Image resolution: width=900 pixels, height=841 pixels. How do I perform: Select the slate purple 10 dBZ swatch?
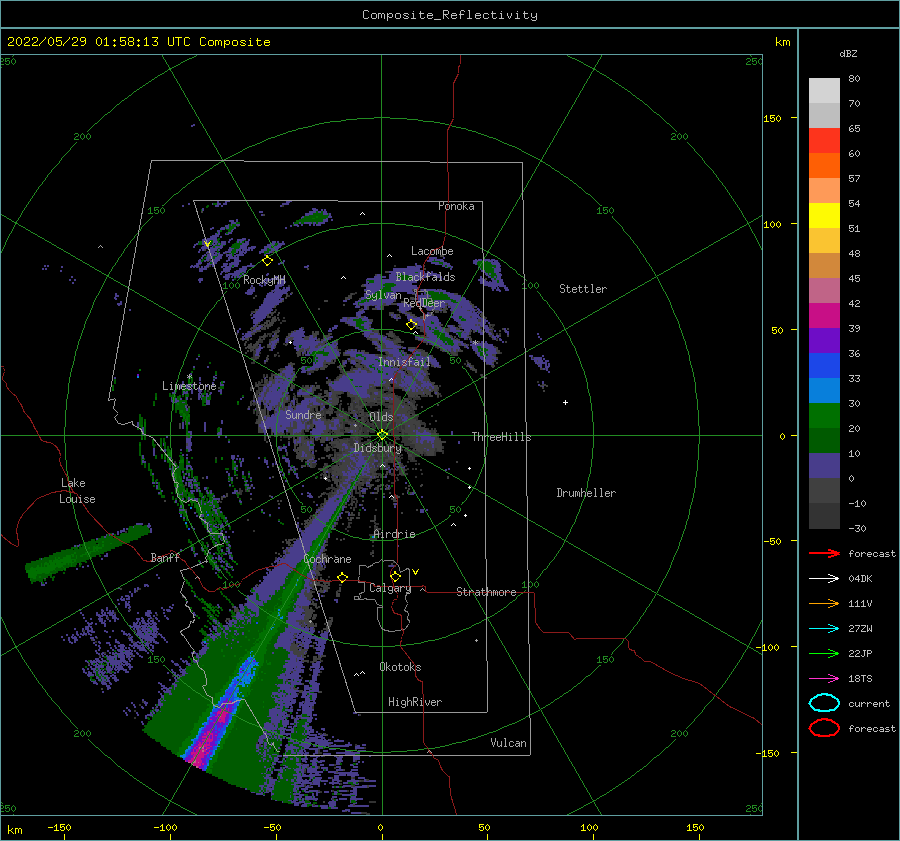coord(824,465)
